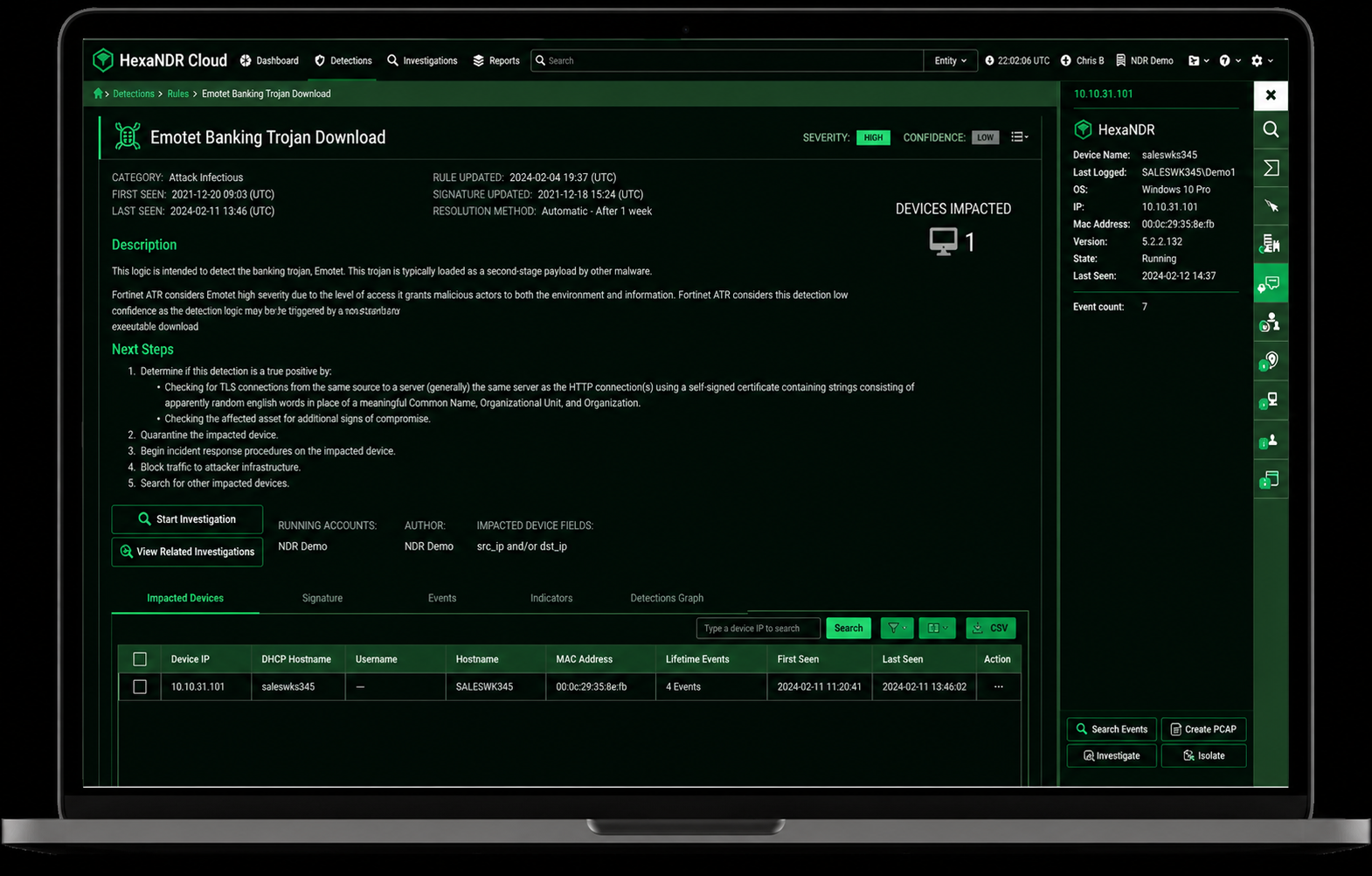The image size is (1372, 876).
Task: Click the cursor pointer icon in sidebar
Action: 1271,206
